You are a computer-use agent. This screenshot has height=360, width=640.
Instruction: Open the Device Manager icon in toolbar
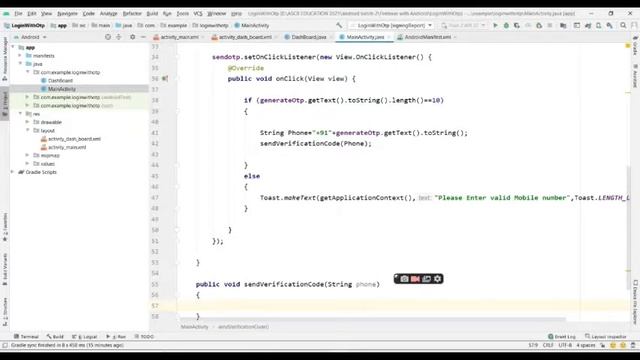[x=598, y=25]
